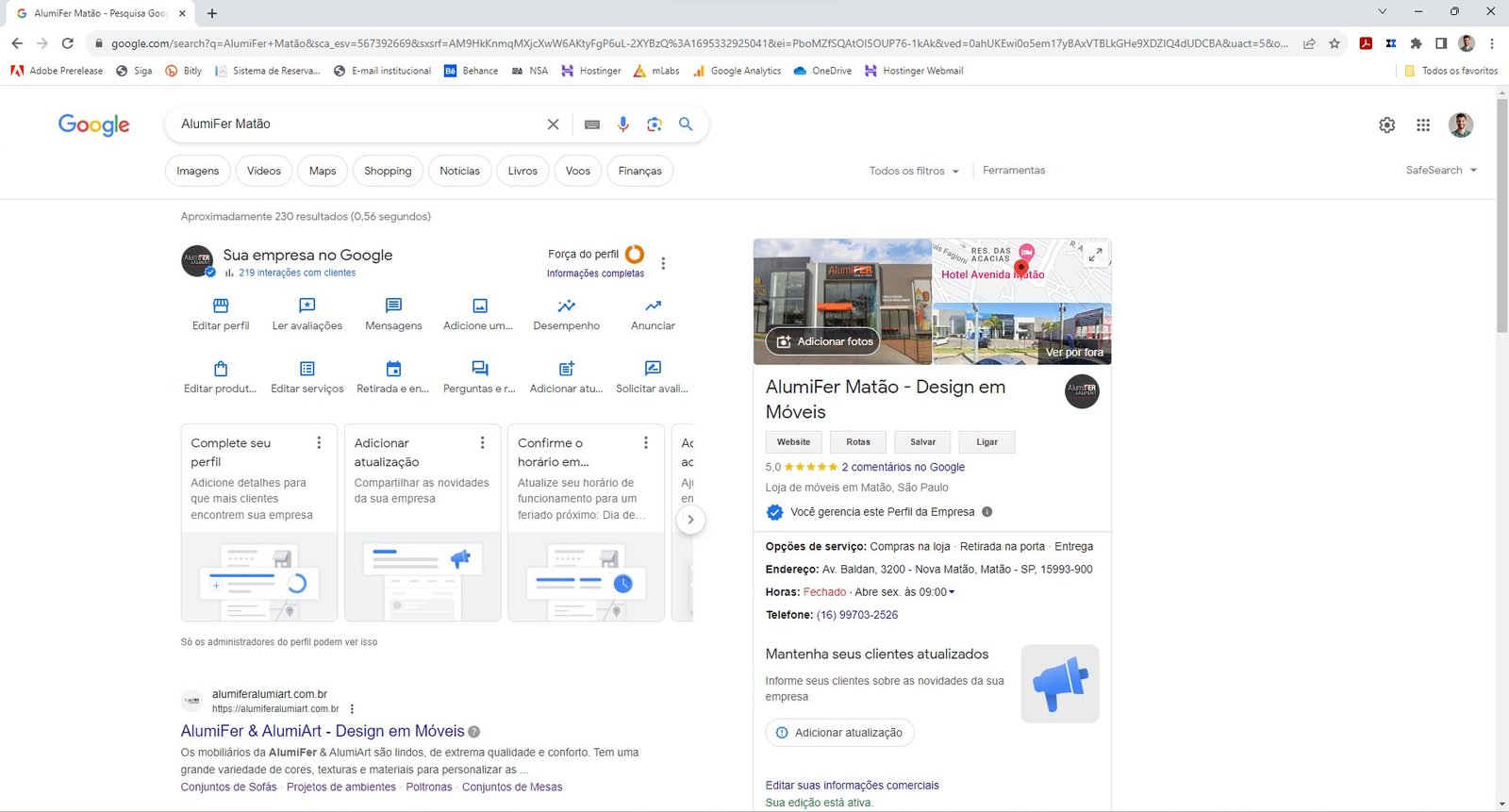1509x812 pixels.
Task: Switch to Finanças search tab
Action: (640, 171)
